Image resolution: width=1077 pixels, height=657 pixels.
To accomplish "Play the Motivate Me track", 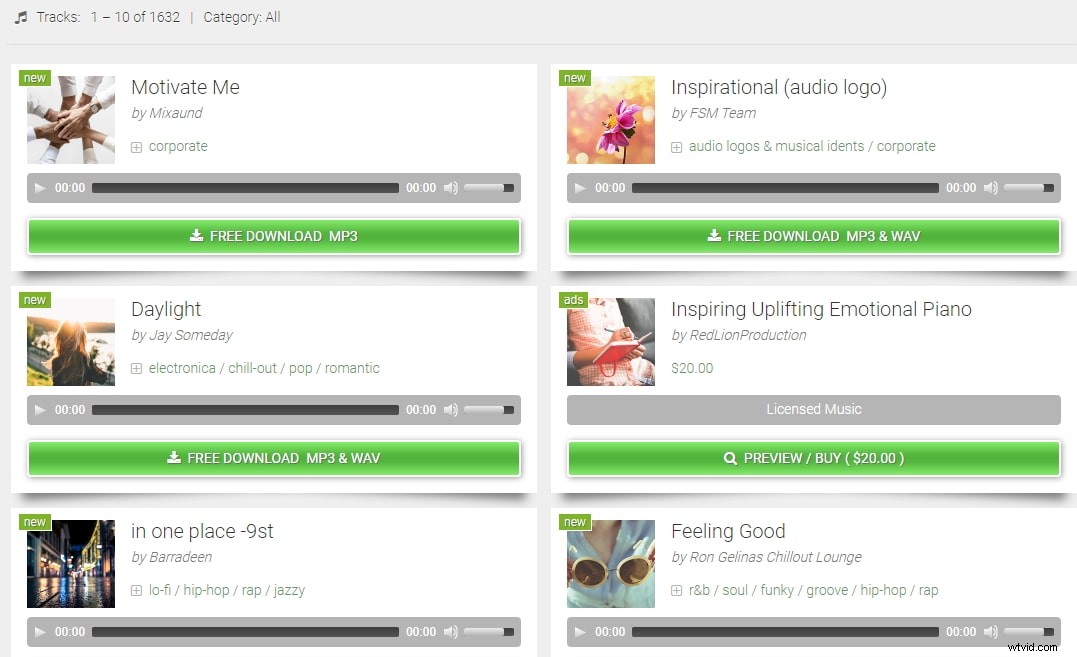I will pos(40,188).
